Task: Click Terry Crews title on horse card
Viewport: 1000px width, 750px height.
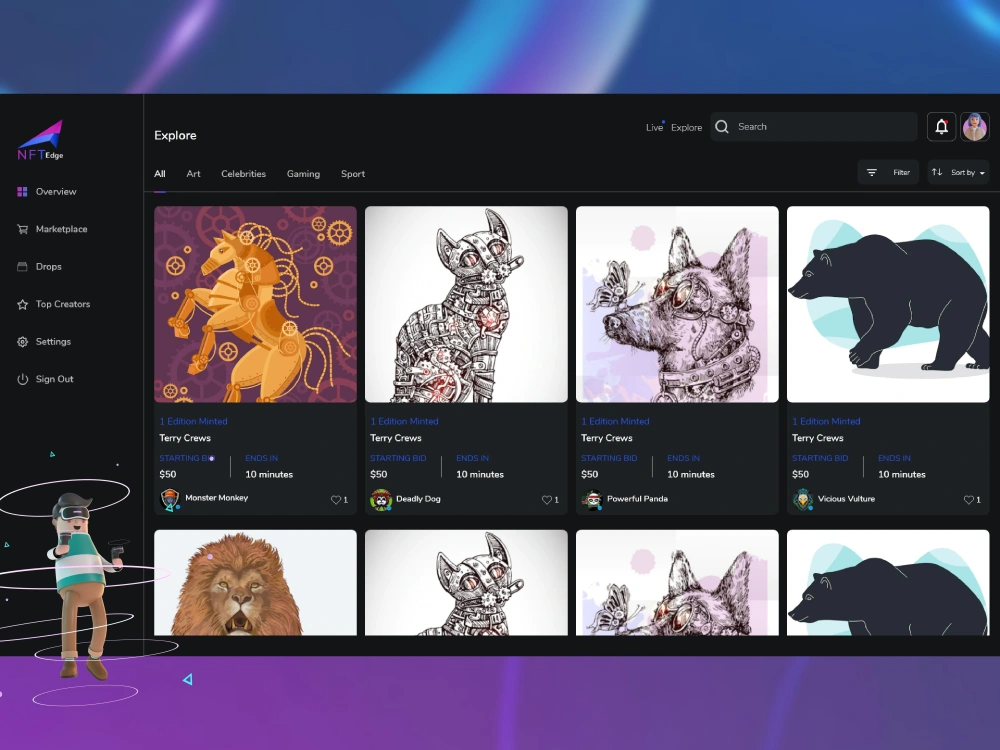Action: 185,438
